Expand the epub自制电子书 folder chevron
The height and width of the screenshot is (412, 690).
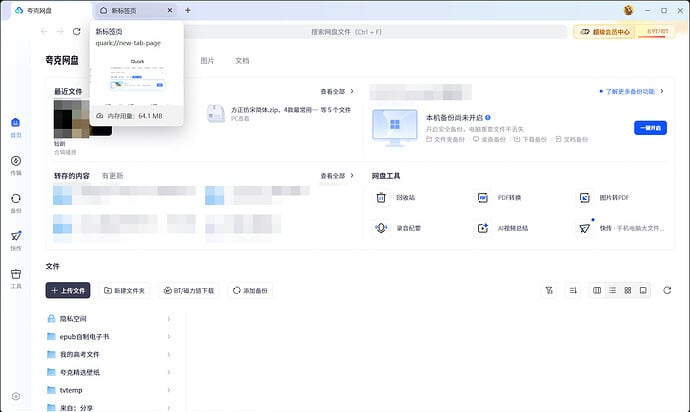tap(169, 337)
